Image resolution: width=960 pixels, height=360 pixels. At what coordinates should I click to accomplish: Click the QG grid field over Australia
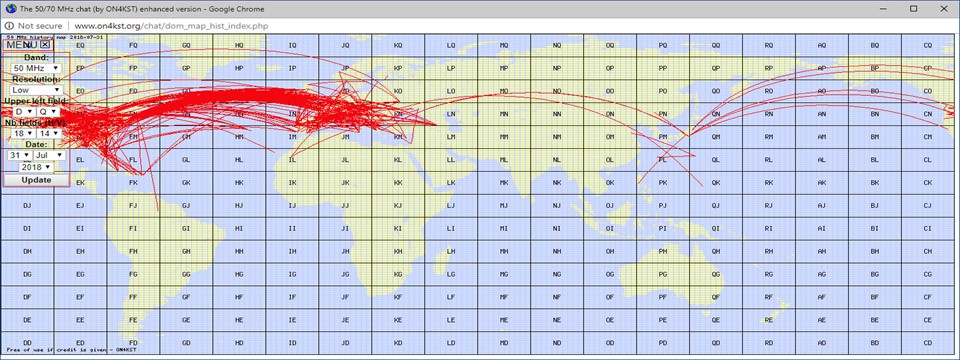coord(716,274)
